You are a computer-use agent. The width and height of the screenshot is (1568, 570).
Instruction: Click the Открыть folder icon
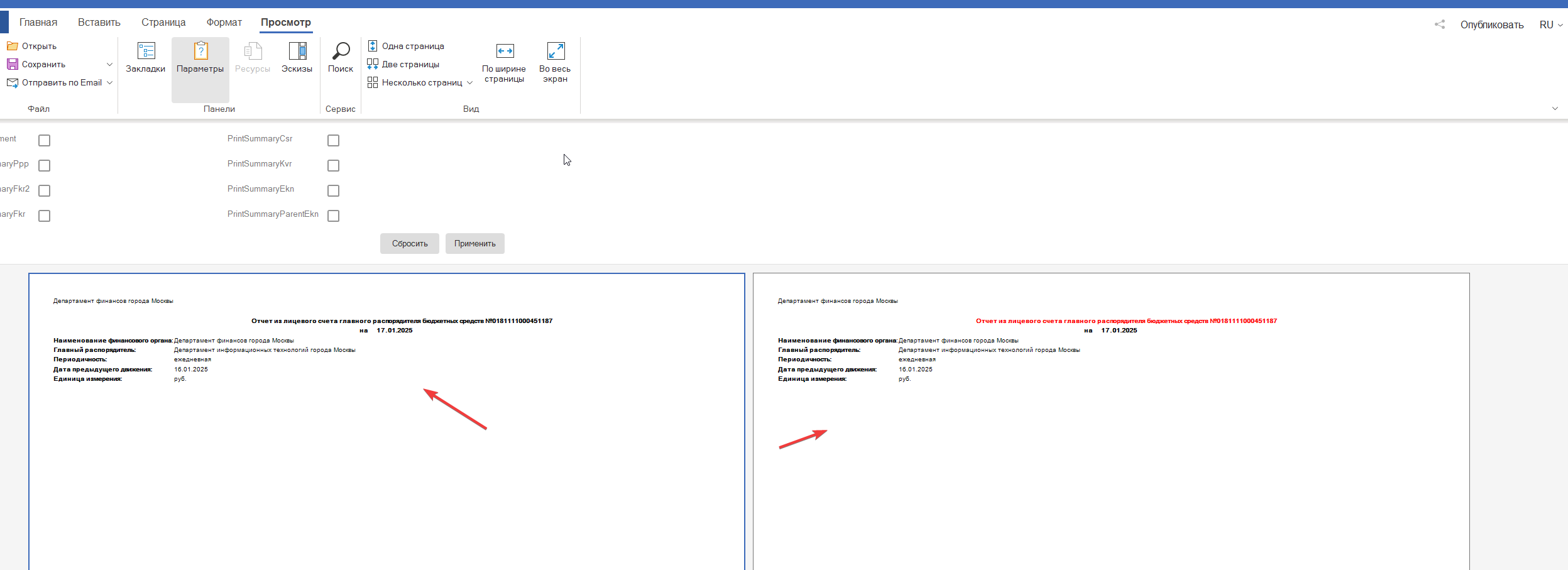click(13, 46)
